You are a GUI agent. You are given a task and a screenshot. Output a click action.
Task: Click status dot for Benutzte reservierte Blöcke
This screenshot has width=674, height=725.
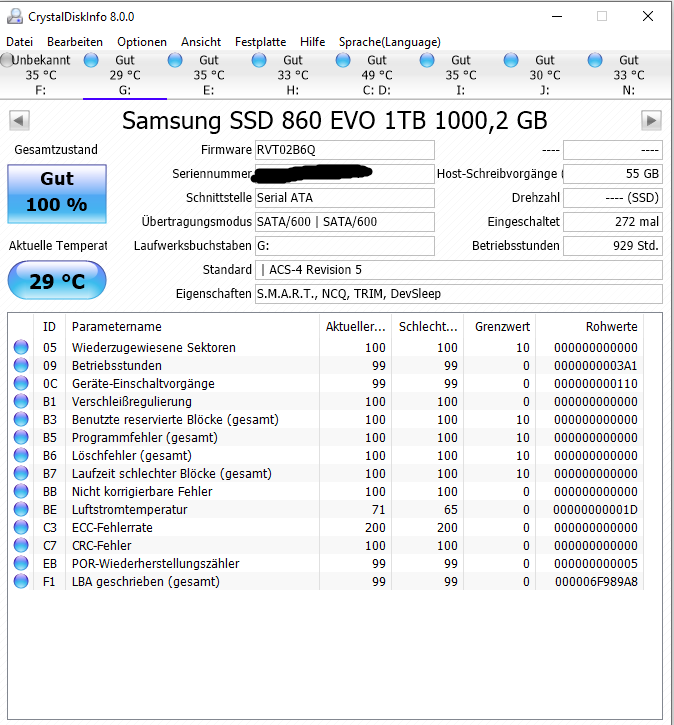pos(21,419)
